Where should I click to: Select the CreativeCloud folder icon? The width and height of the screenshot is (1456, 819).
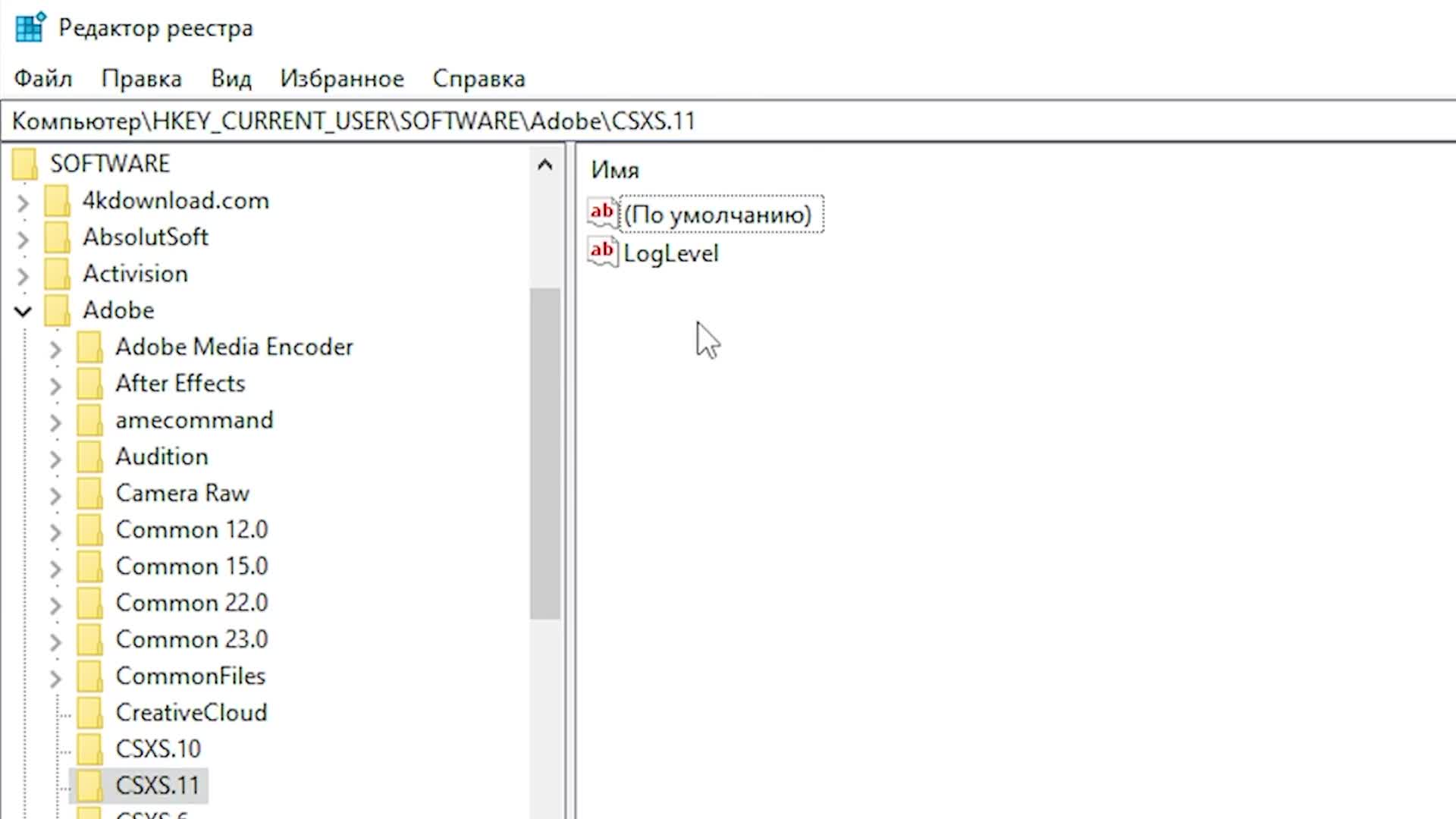click(x=89, y=712)
